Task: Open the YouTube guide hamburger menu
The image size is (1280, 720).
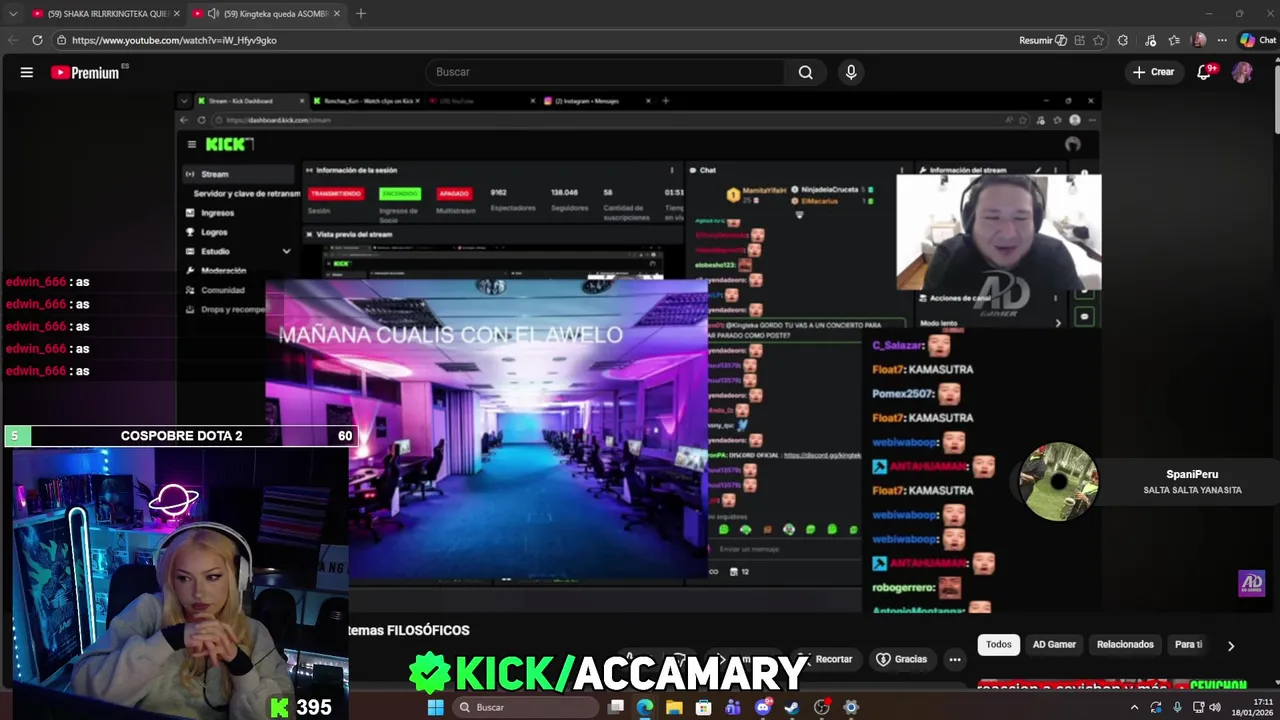Action: 27,72
